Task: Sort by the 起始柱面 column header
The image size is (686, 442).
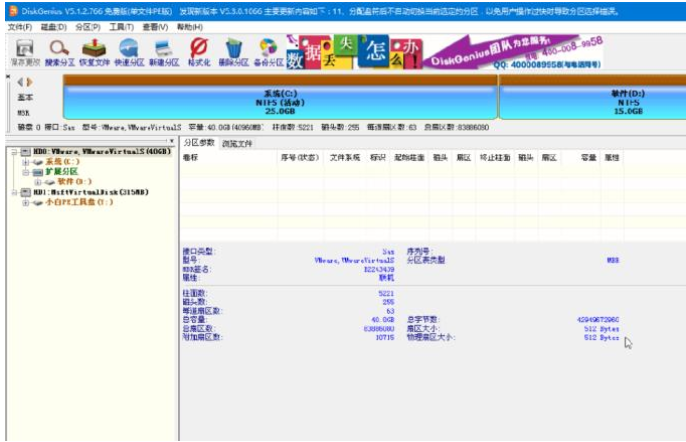Action: coord(409,158)
